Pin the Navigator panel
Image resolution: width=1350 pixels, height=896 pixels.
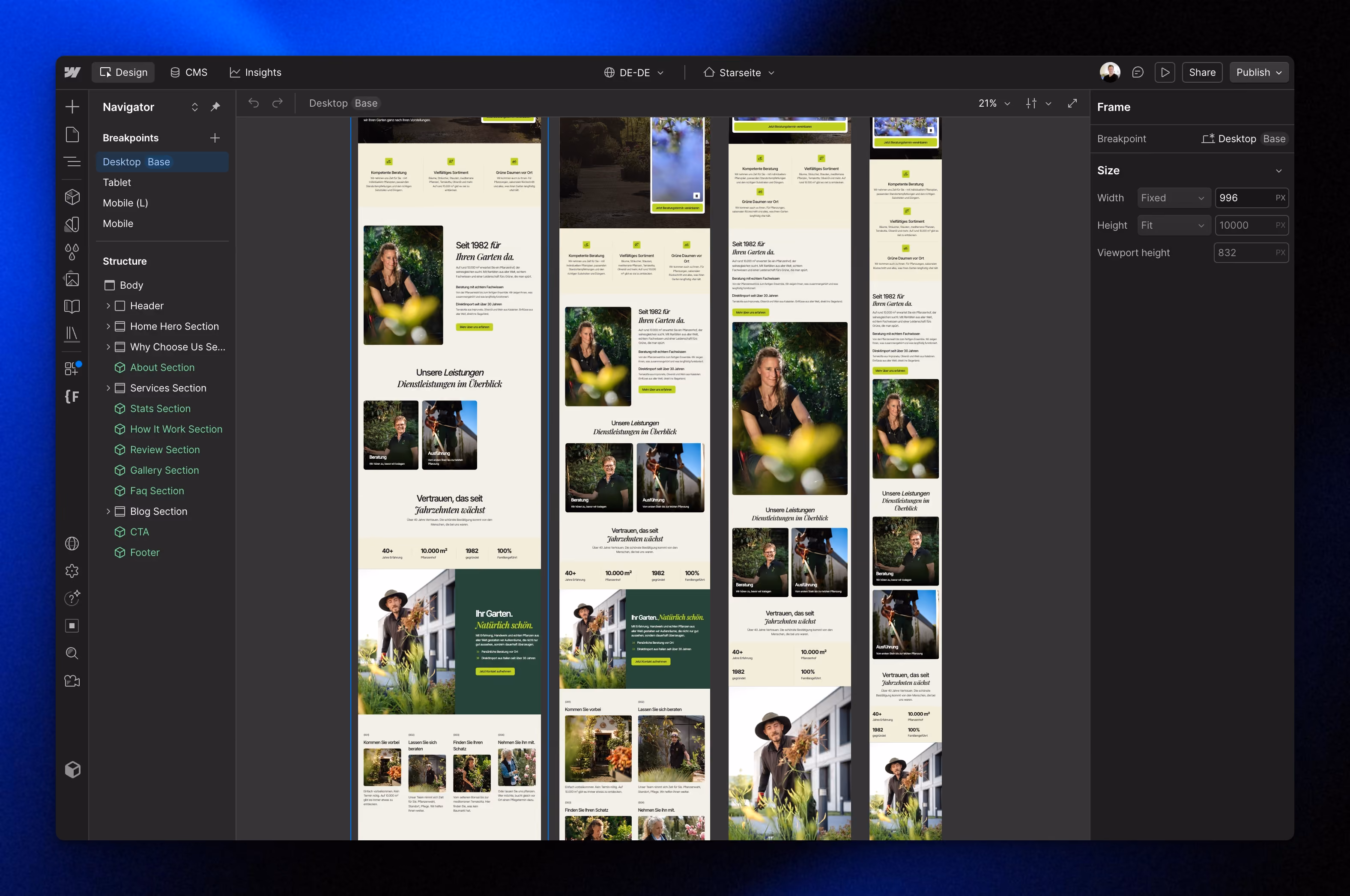click(x=215, y=107)
